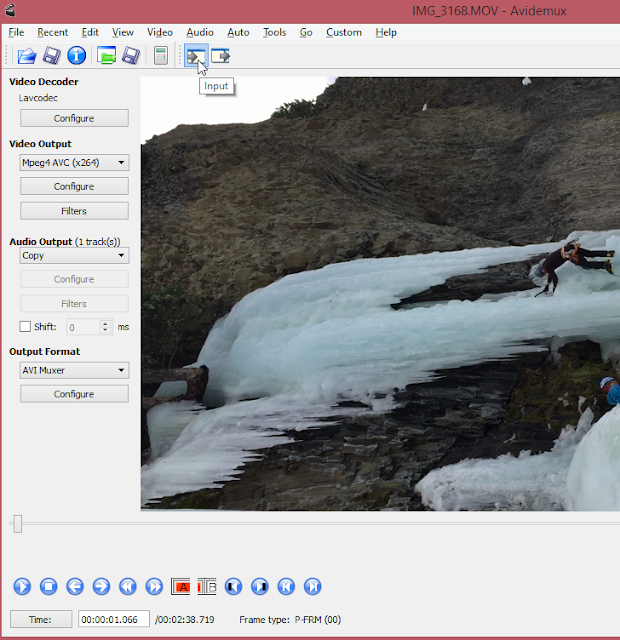Image resolution: width=620 pixels, height=640 pixels.
Task: Open the Output Format AVI Muxer dropdown
Action: pos(74,370)
